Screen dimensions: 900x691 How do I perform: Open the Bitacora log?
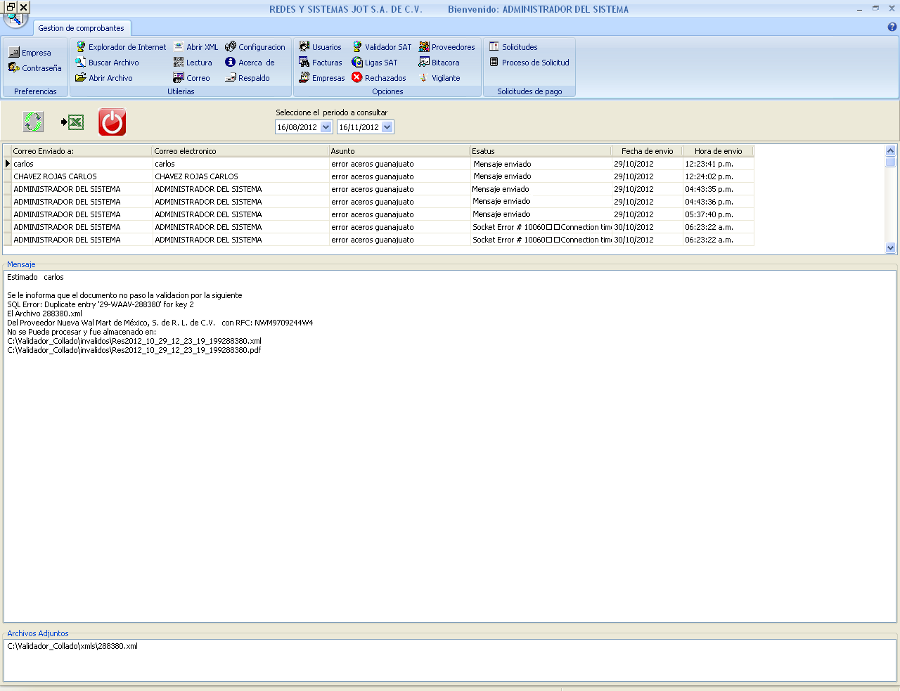coord(439,62)
